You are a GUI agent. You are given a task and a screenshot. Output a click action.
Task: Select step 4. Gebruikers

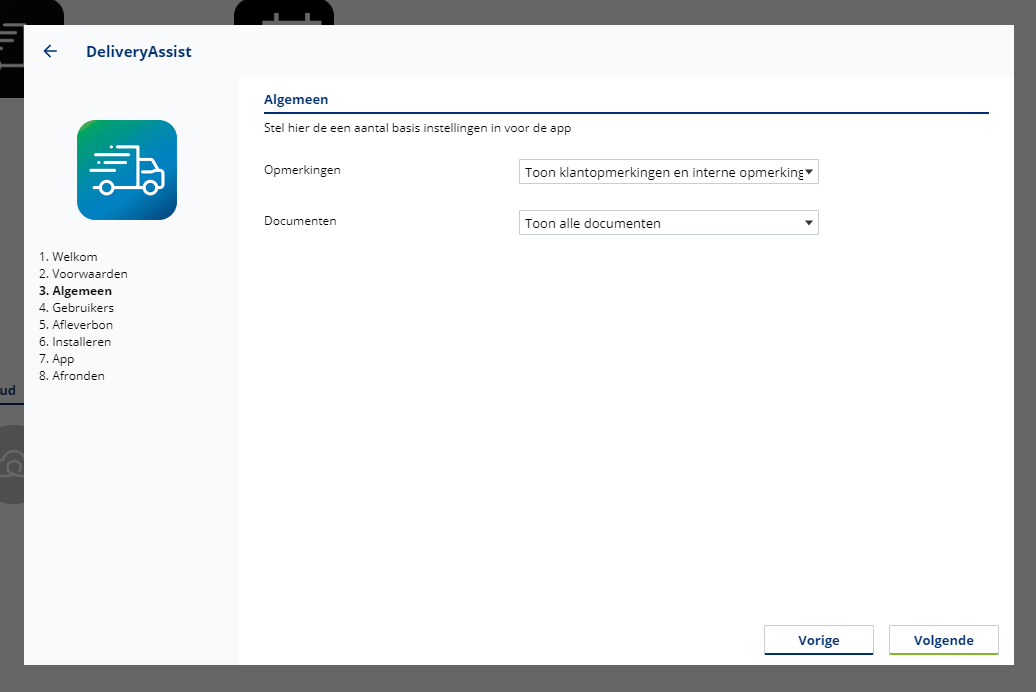point(77,308)
